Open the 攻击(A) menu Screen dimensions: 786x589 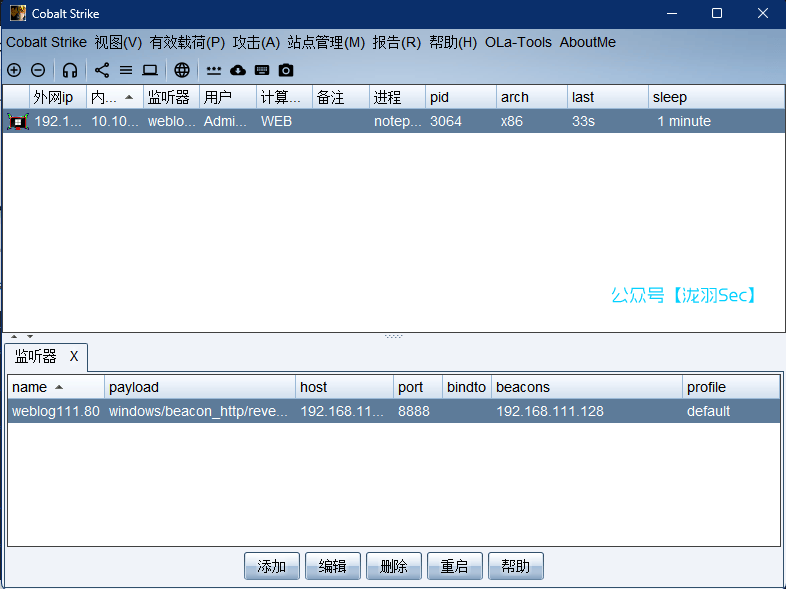256,43
